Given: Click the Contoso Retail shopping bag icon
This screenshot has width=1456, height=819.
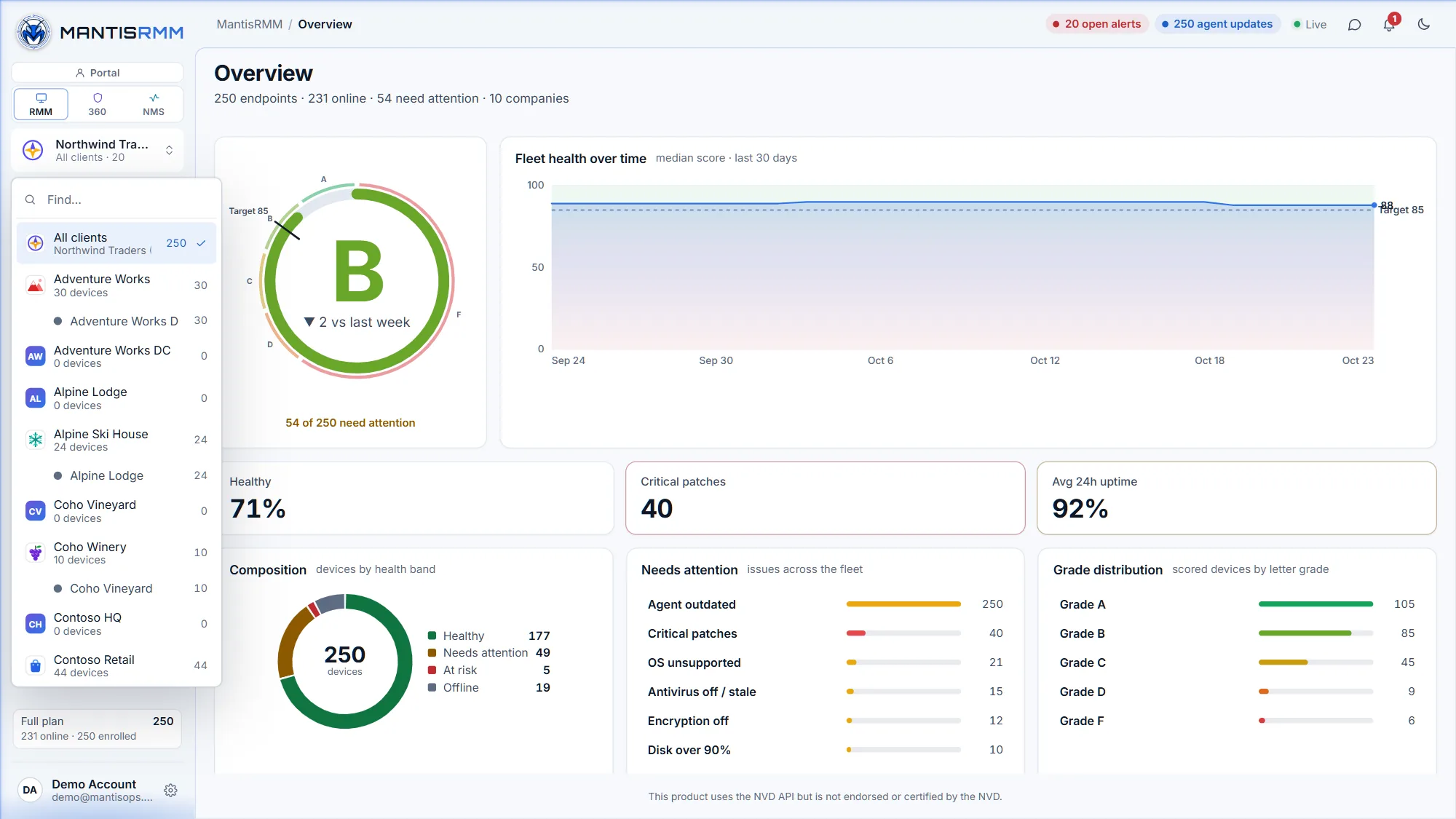Looking at the screenshot, I should [x=35, y=666].
